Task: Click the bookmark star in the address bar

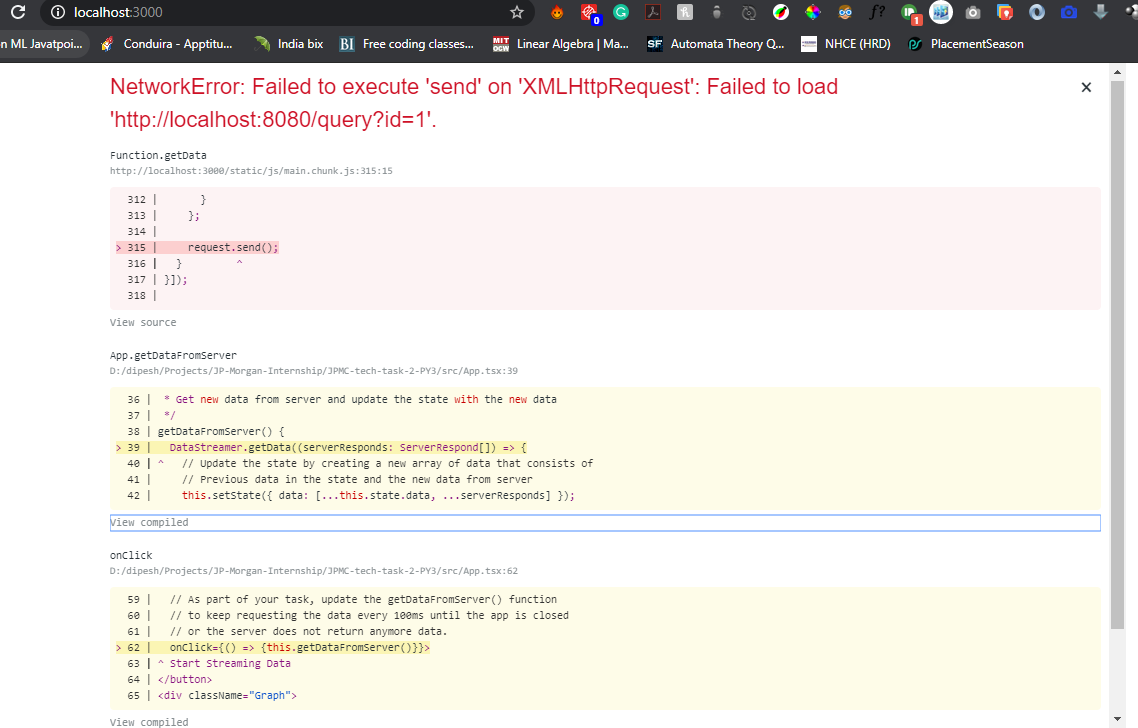Action: pos(516,13)
